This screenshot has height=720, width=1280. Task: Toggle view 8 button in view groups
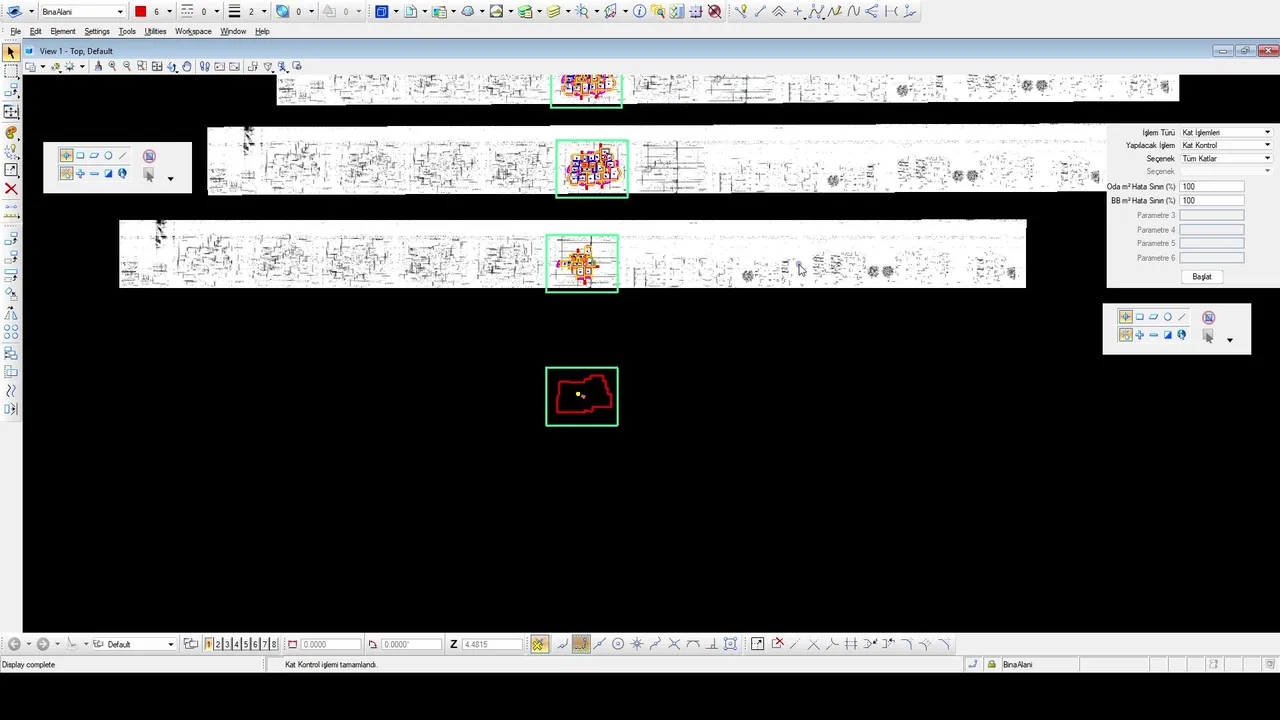pos(274,644)
